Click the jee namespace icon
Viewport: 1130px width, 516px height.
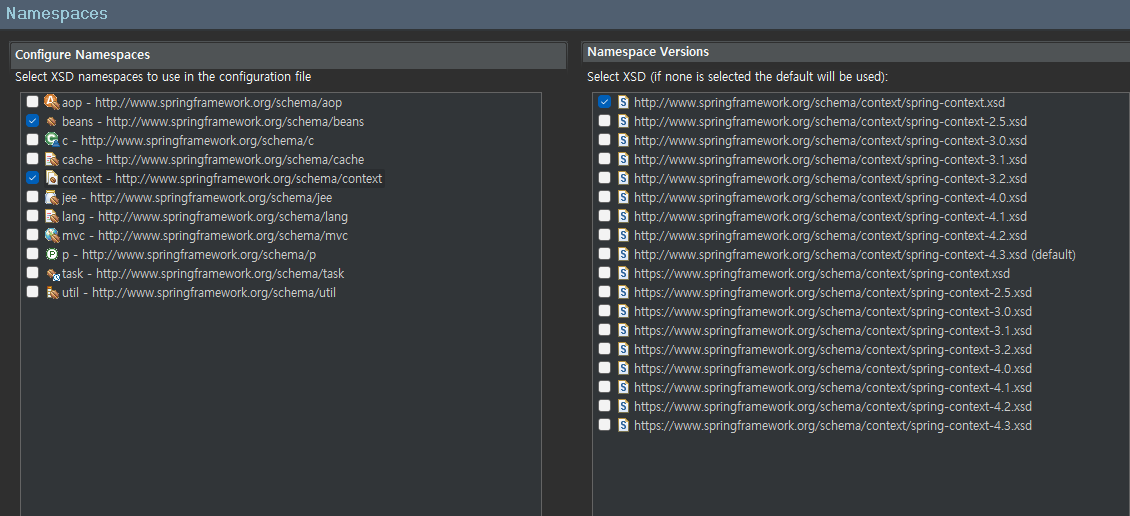click(51, 197)
